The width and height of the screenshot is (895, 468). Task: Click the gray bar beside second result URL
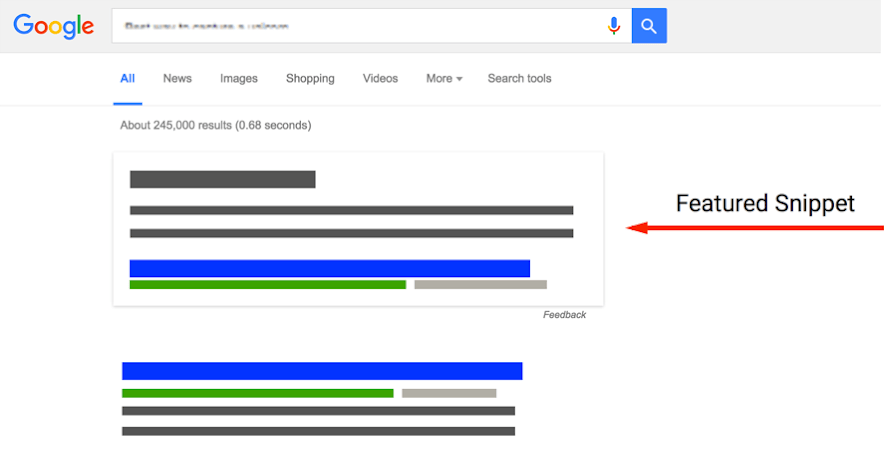(x=449, y=393)
